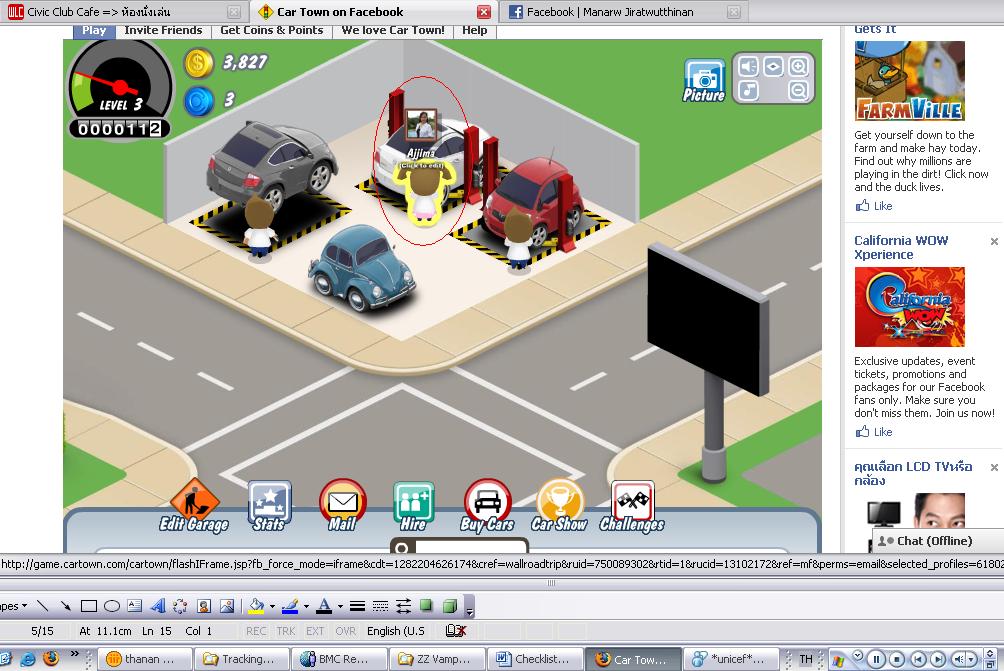Image resolution: width=1004 pixels, height=671 pixels.
Task: Open the Car Show icon
Action: (x=559, y=505)
